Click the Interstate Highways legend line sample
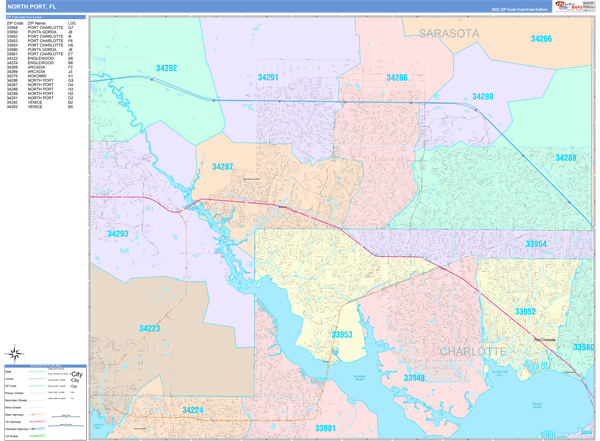 [37, 429]
